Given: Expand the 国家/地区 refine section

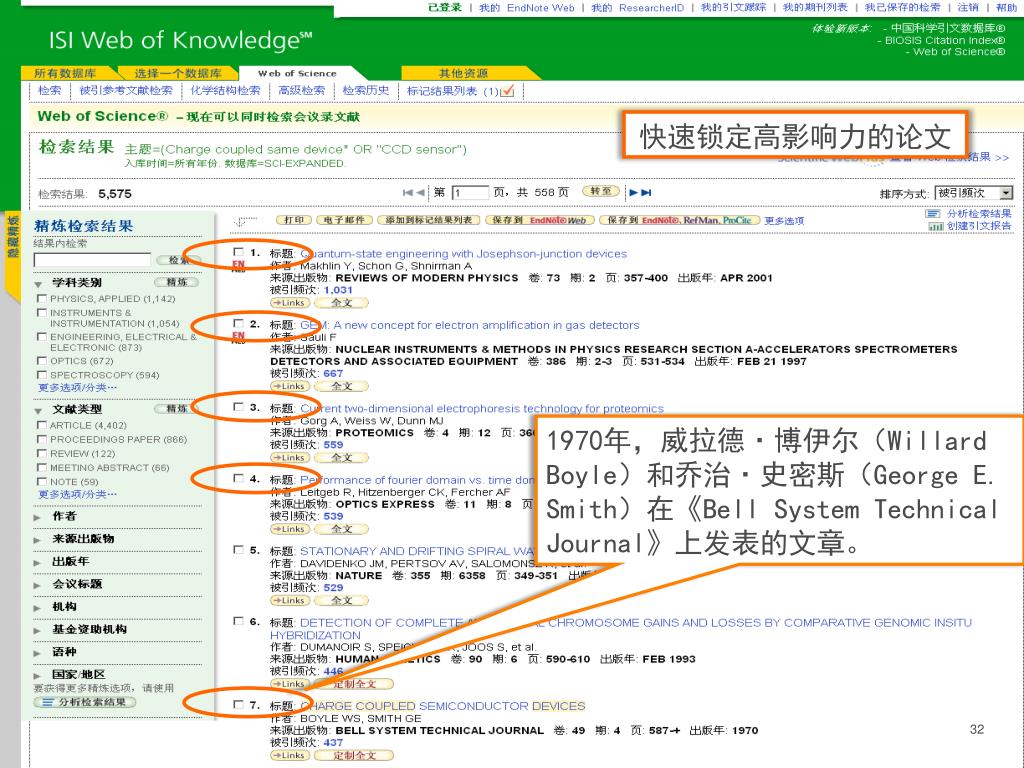Looking at the screenshot, I should click(37, 675).
